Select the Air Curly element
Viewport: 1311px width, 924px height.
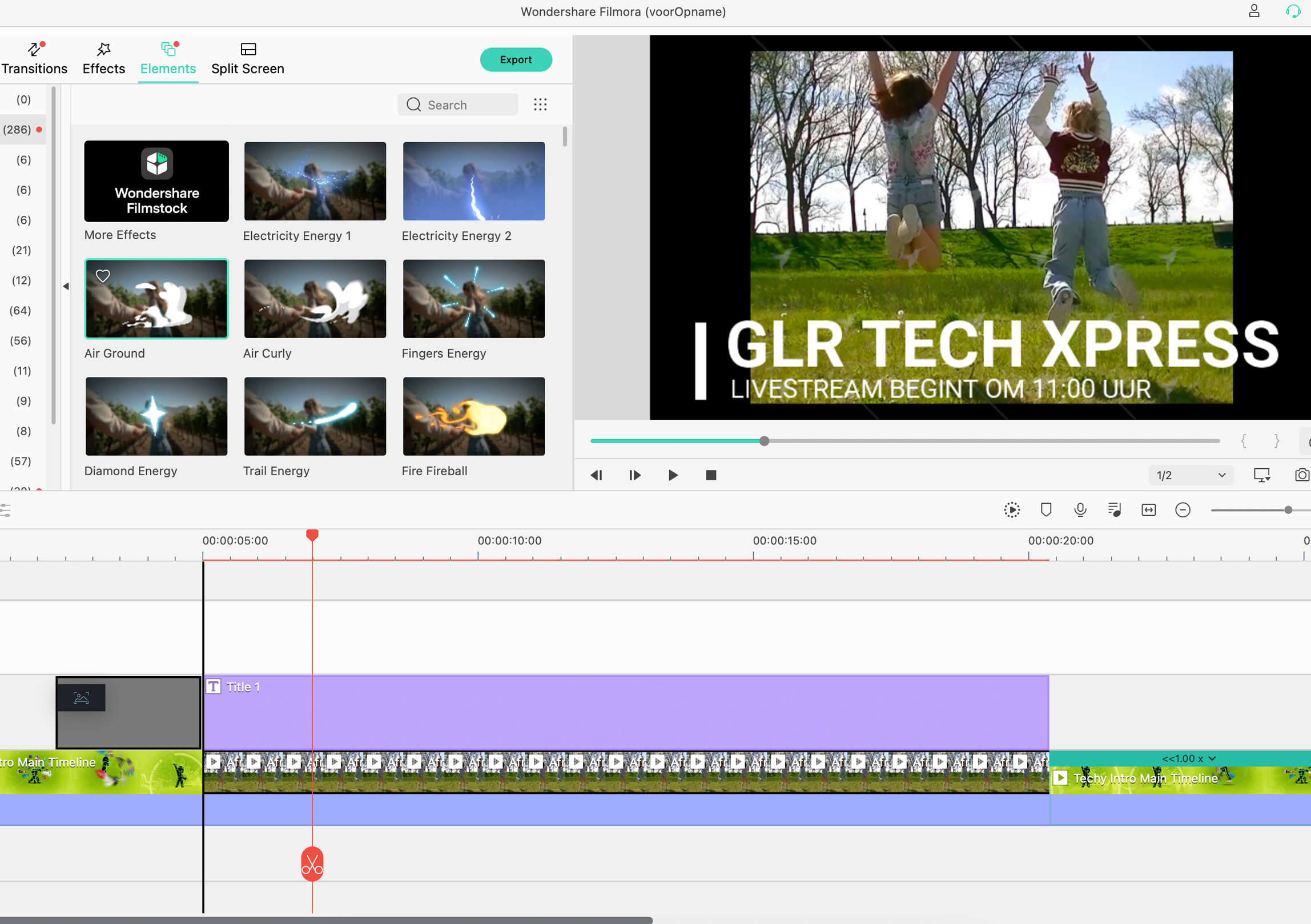pyautogui.click(x=315, y=299)
